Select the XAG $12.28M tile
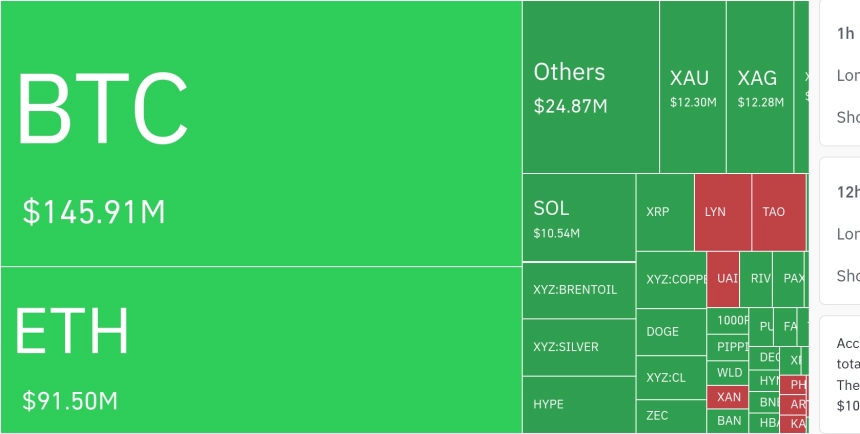860x434 pixels. (x=759, y=87)
